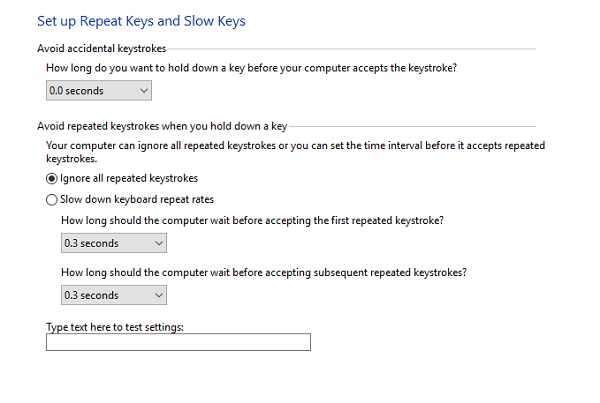Click the Type text here to test settings label
The height and width of the screenshot is (403, 600).
115,327
